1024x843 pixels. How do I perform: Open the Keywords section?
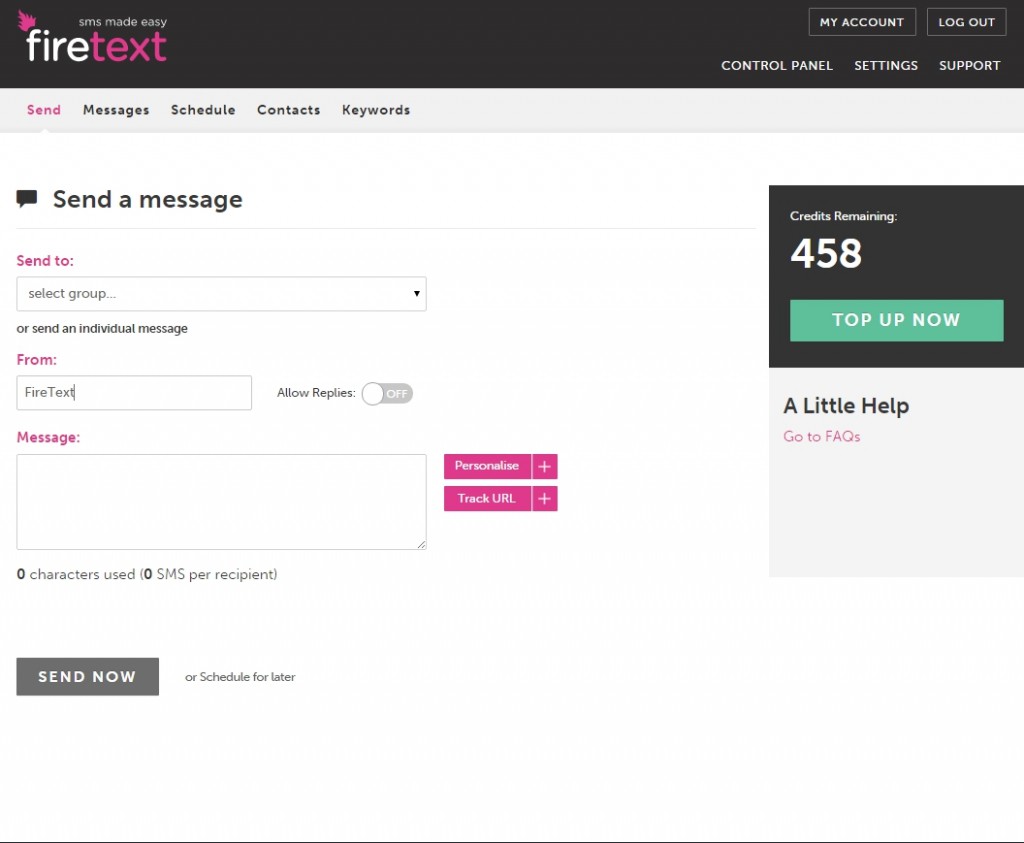click(x=376, y=110)
